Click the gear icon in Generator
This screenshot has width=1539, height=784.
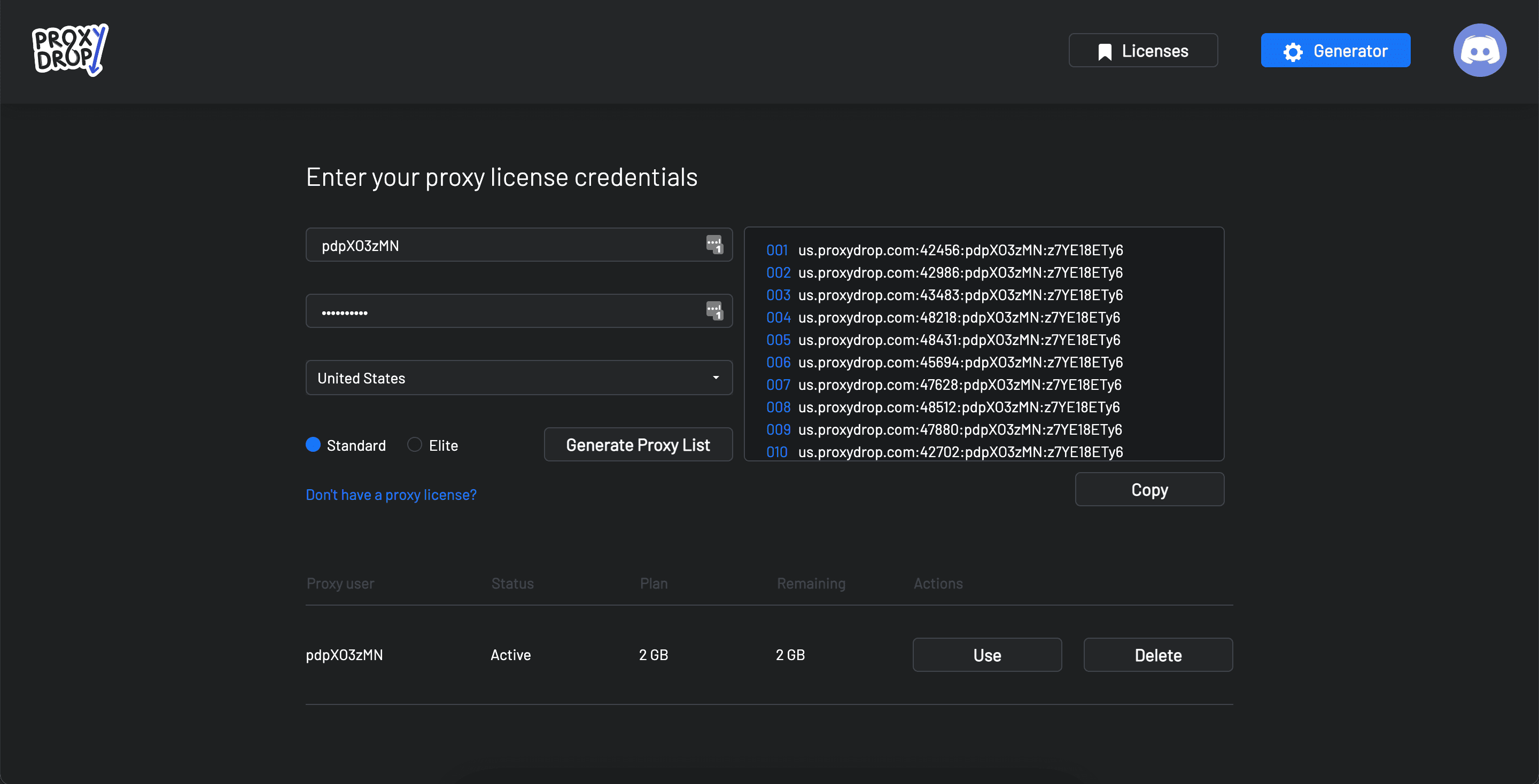(1293, 52)
